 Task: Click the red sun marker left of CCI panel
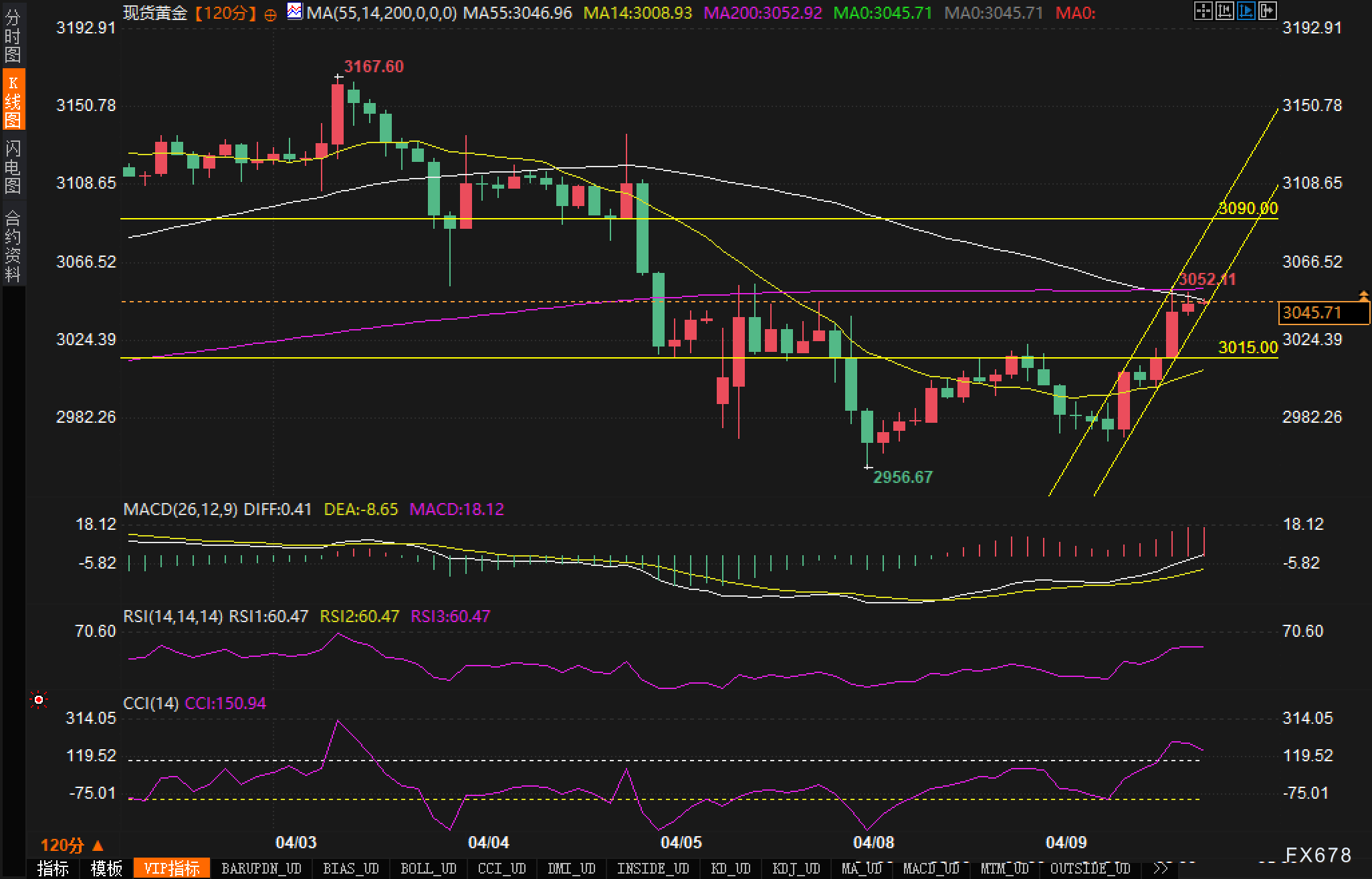coord(39,700)
